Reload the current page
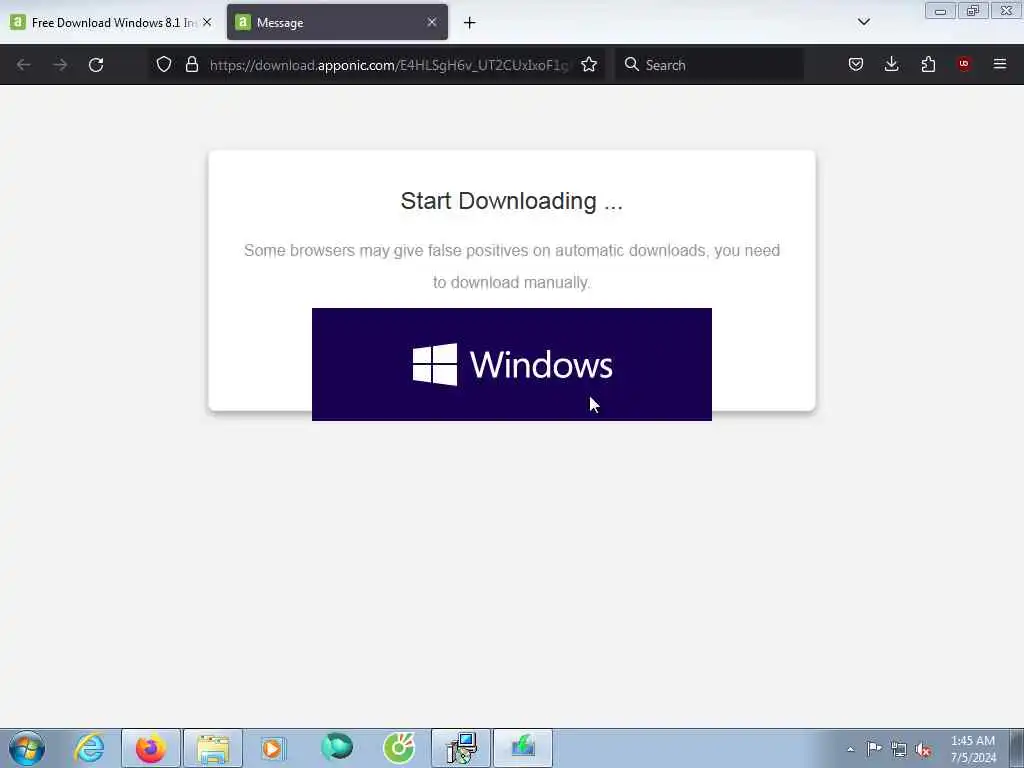Screen dimensions: 1024x768 coord(96,65)
